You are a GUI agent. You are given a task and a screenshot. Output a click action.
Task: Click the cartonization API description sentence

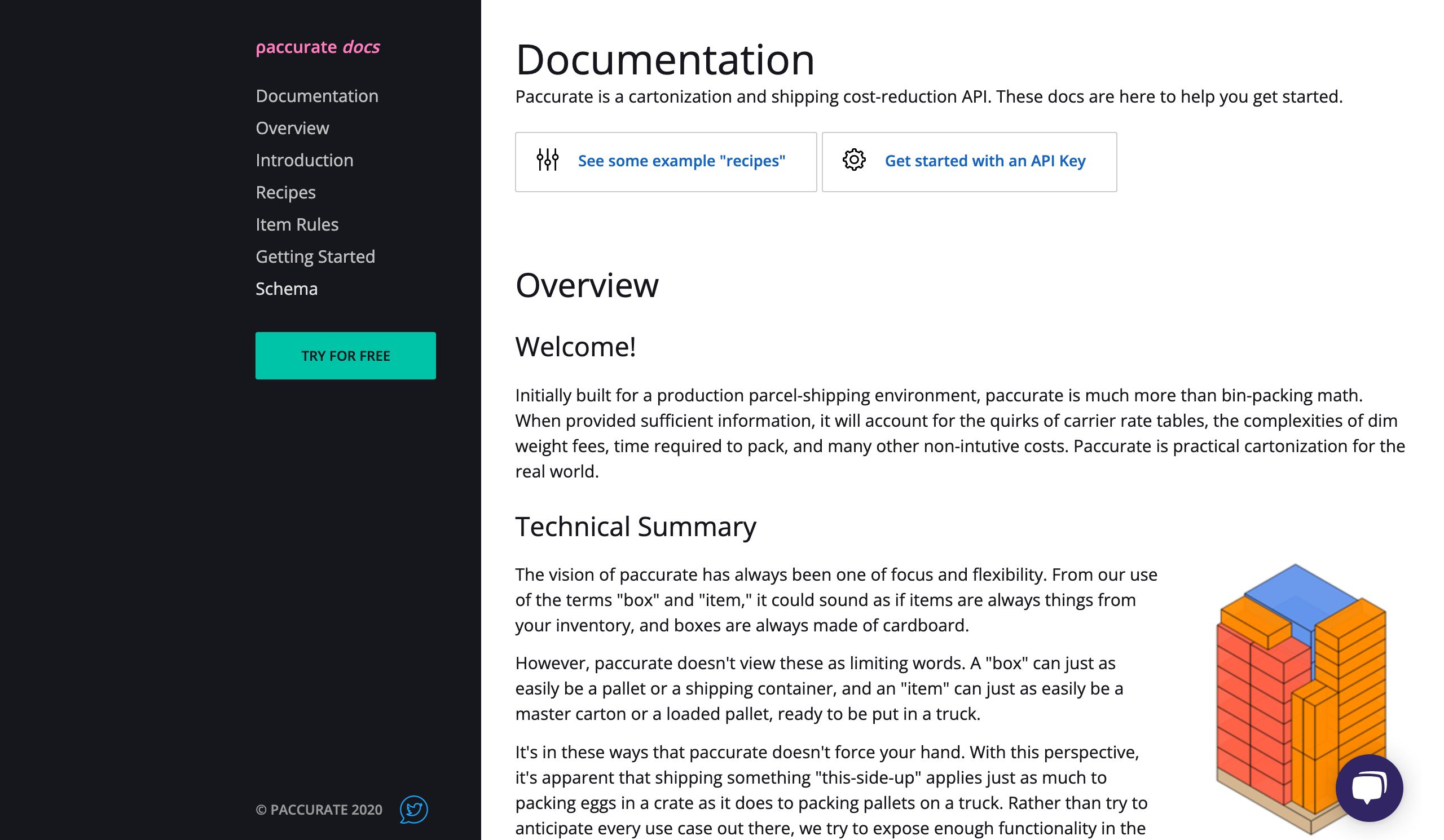[x=928, y=96]
